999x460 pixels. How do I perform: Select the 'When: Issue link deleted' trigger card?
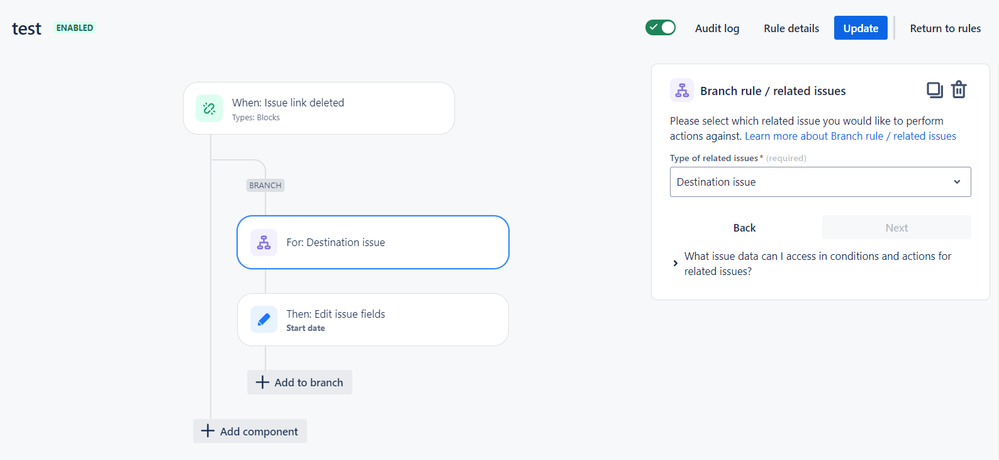[318, 108]
